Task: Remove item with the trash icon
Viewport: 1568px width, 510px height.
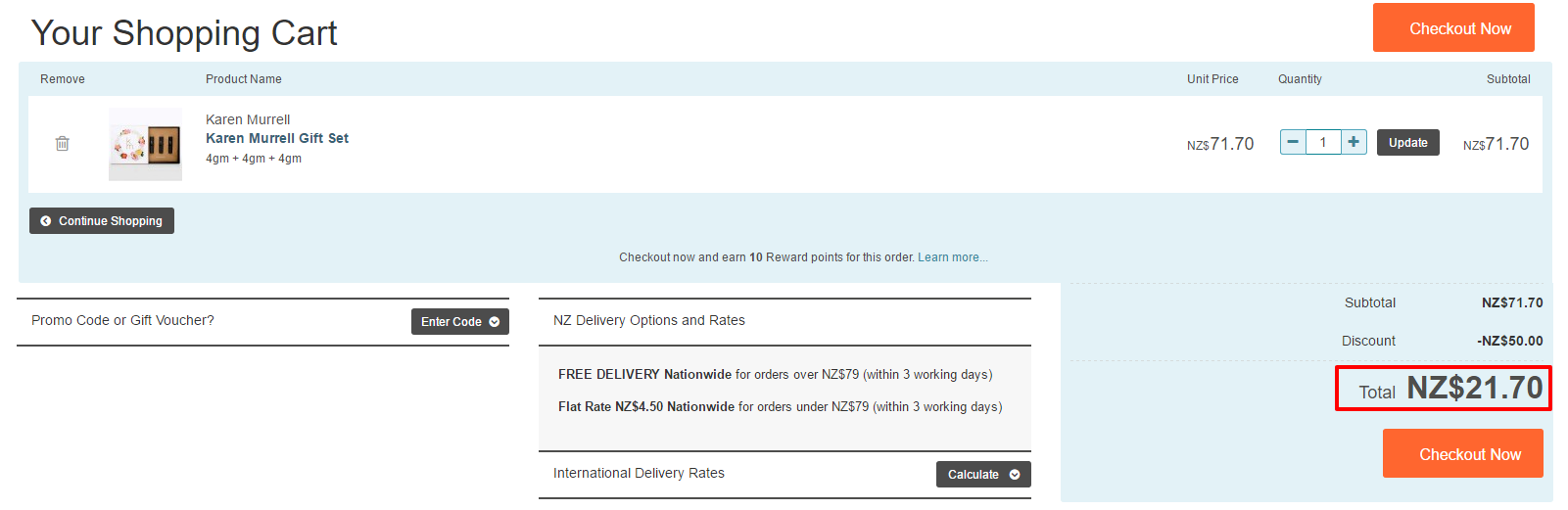Action: coord(63,143)
